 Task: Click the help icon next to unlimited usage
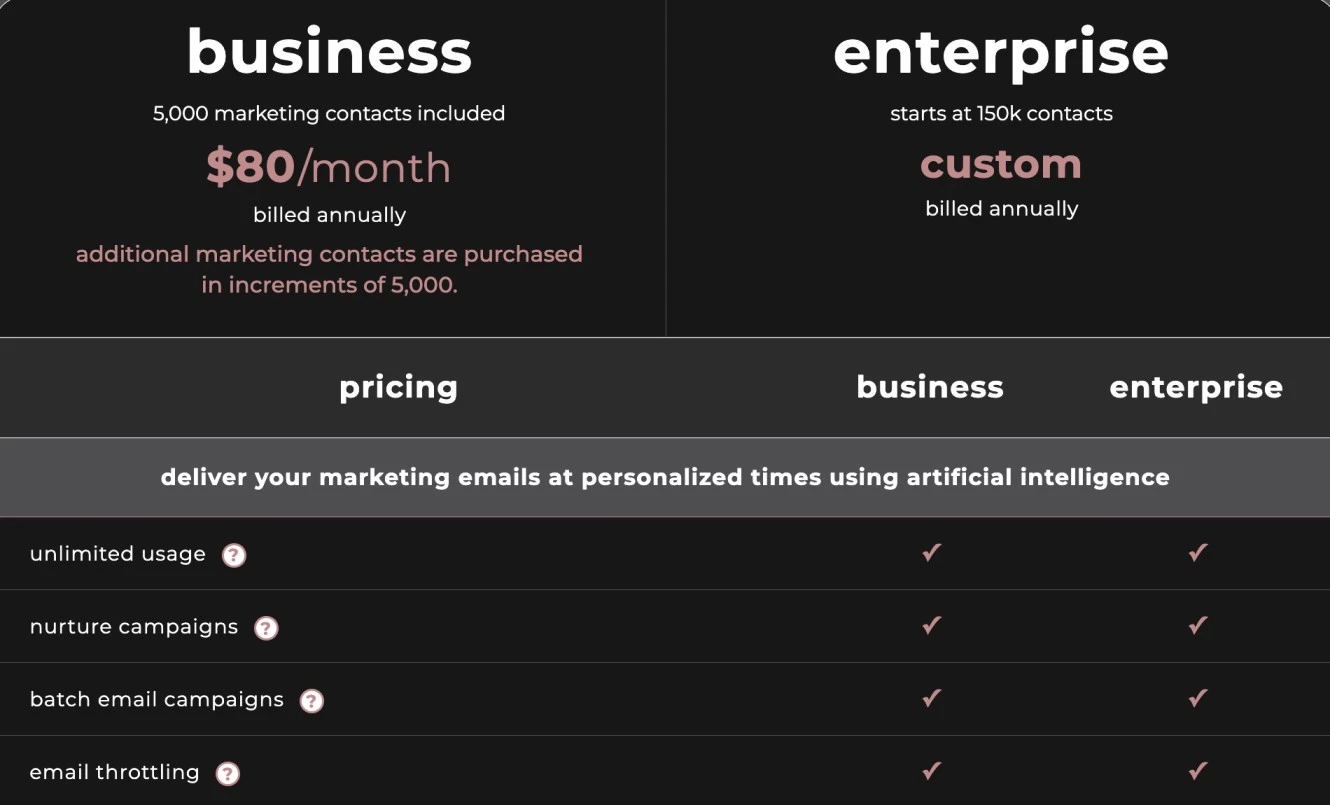click(234, 555)
